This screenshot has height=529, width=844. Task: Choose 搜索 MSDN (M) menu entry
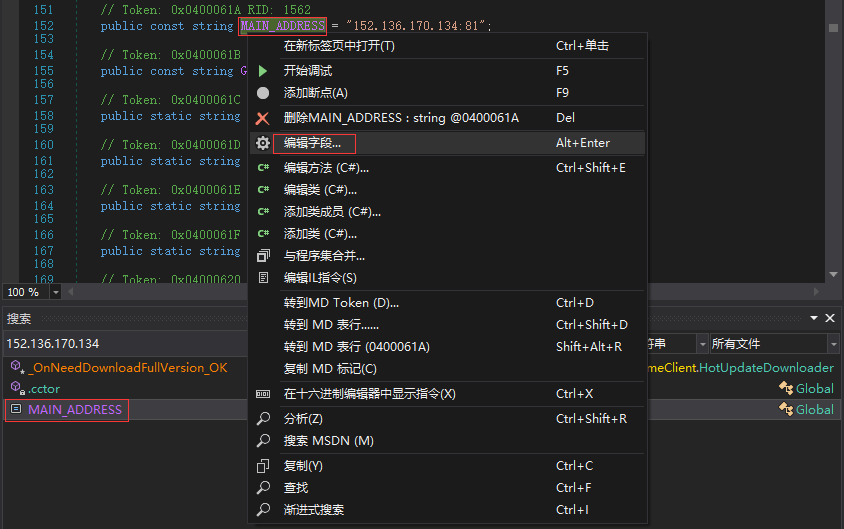pos(328,441)
